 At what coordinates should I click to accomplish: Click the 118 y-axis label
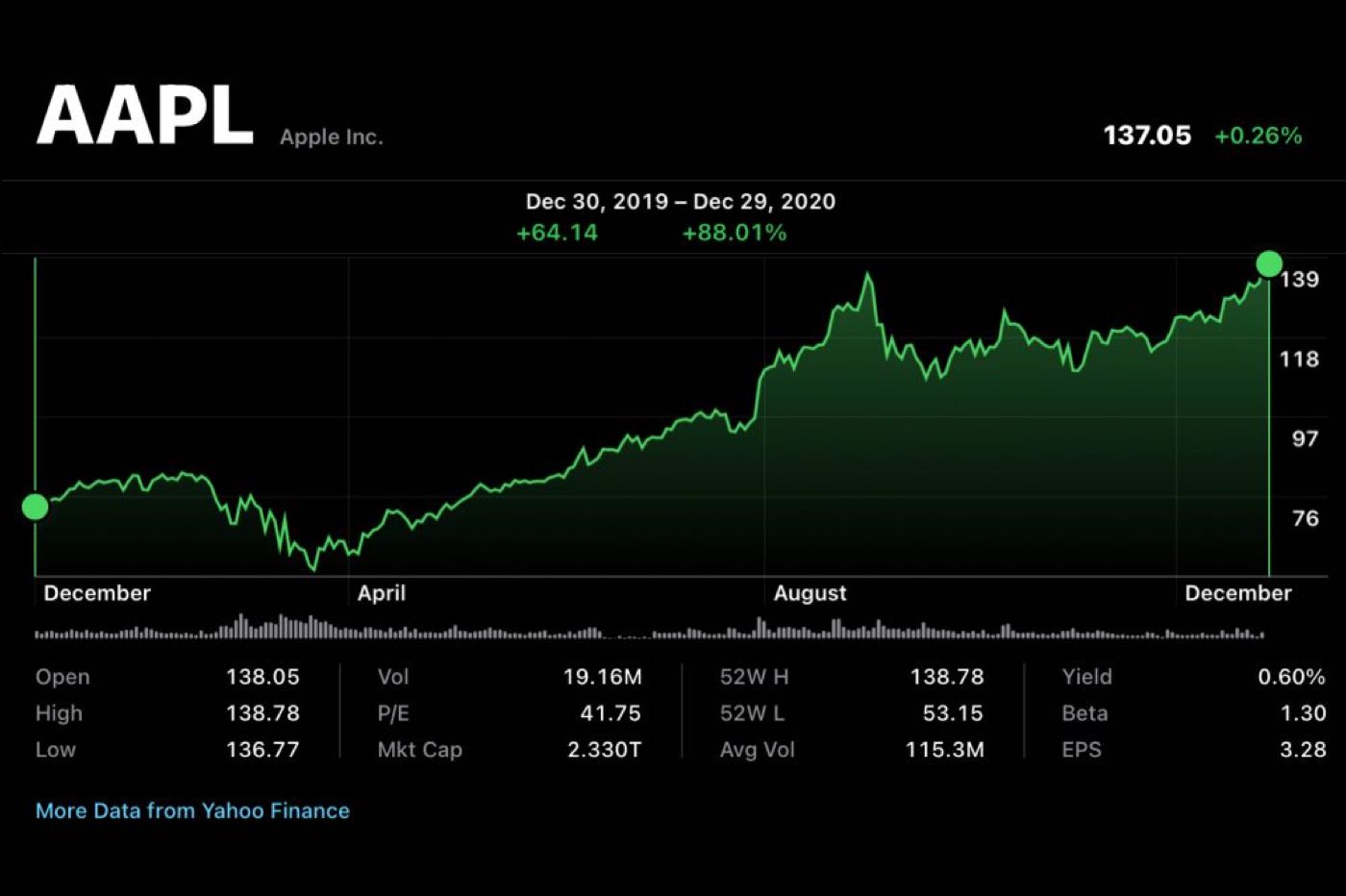pyautogui.click(x=1299, y=360)
